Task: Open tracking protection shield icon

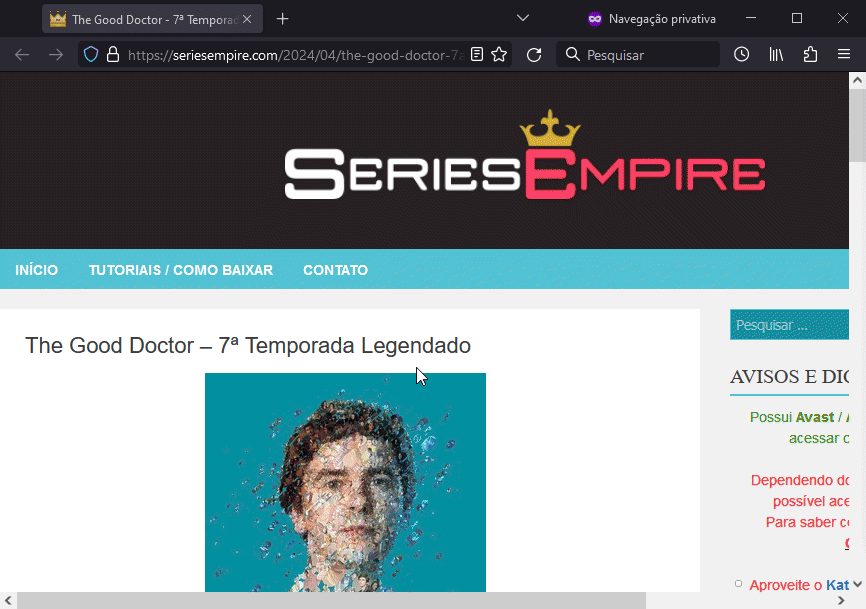Action: (91, 55)
